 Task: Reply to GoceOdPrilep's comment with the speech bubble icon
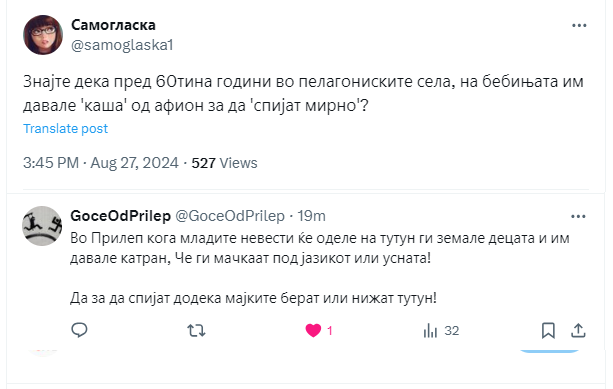(x=79, y=330)
